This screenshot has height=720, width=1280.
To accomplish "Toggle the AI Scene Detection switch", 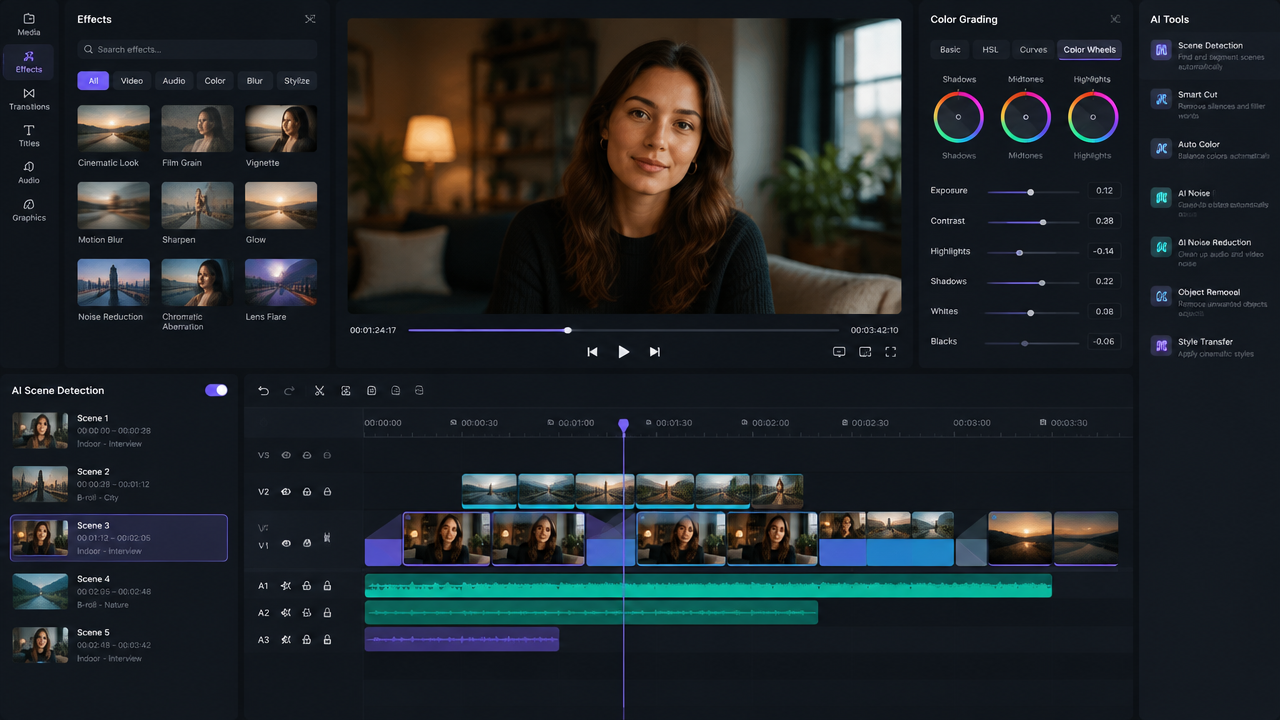I will (216, 390).
